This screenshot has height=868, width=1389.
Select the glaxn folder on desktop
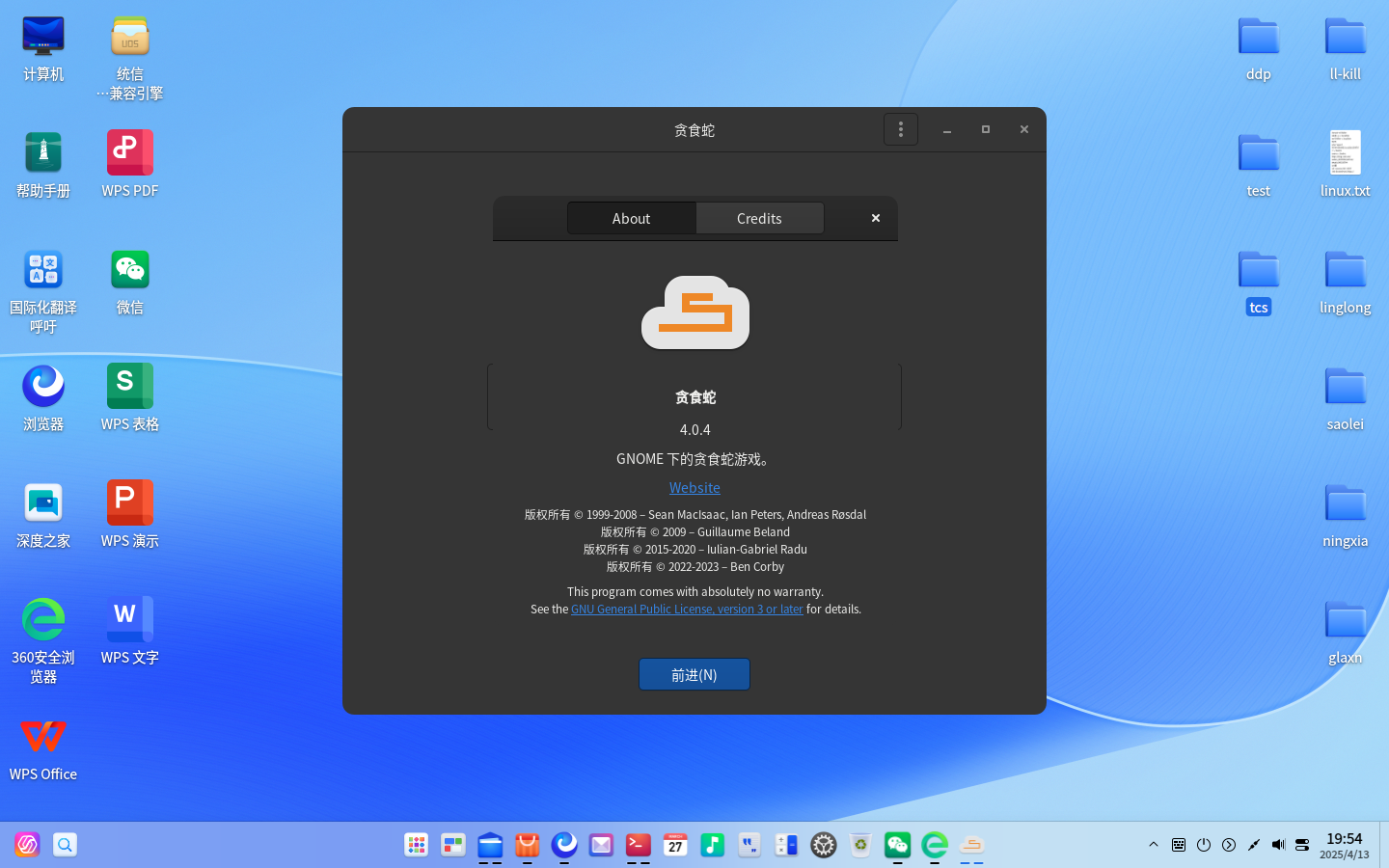pos(1346,632)
